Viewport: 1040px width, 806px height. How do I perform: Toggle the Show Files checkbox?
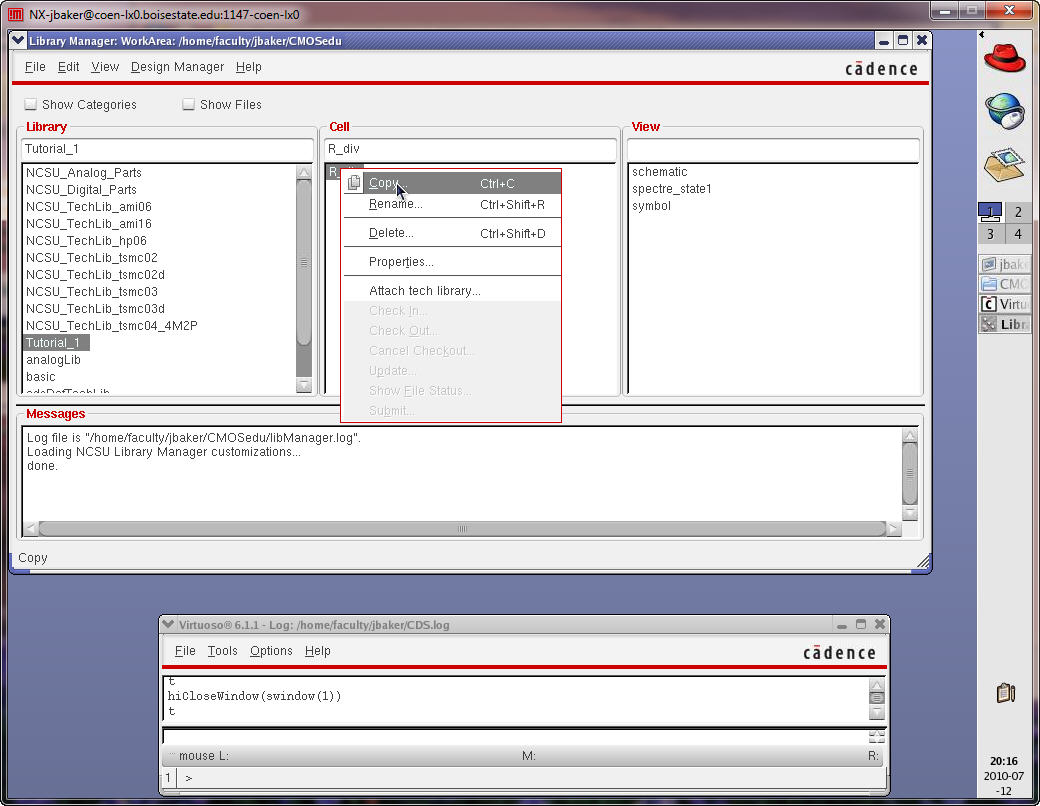189,104
